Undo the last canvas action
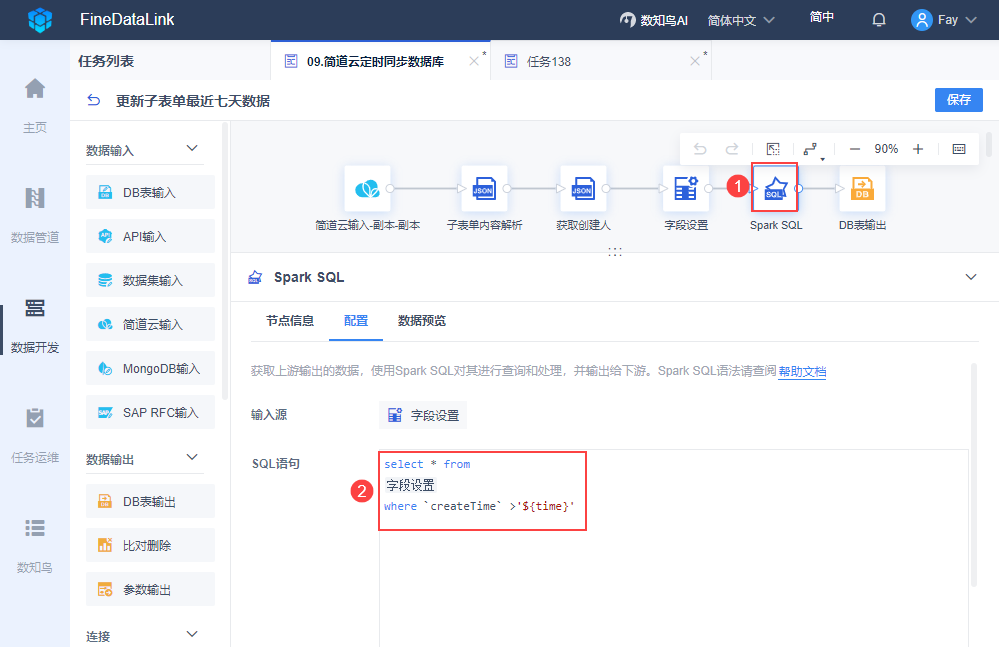The height and width of the screenshot is (647, 999). tap(700, 149)
